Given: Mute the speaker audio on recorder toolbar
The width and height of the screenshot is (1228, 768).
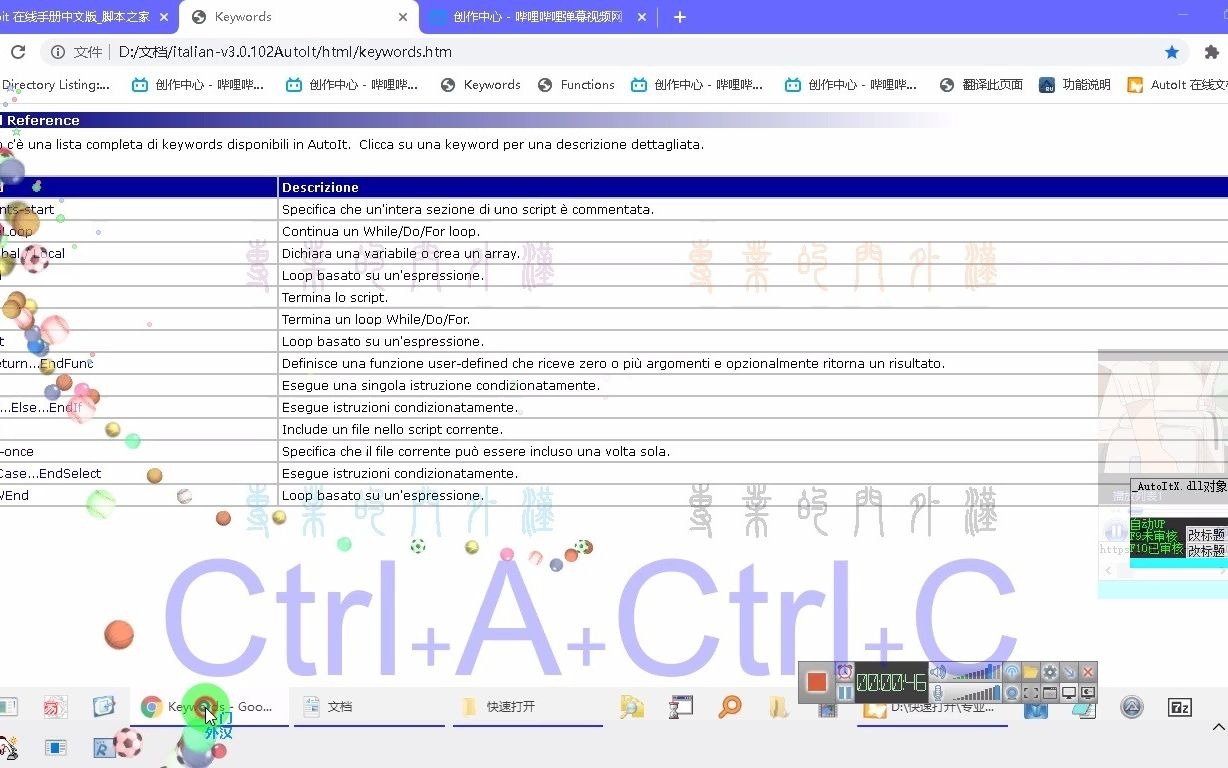Looking at the screenshot, I should click(x=937, y=671).
